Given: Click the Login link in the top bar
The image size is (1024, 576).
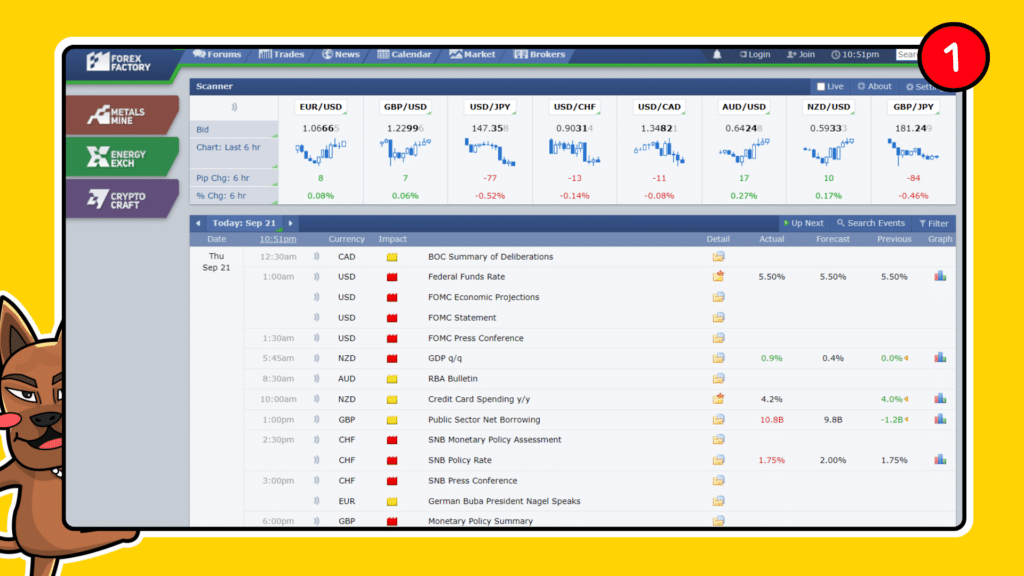Looking at the screenshot, I should pyautogui.click(x=757, y=55).
